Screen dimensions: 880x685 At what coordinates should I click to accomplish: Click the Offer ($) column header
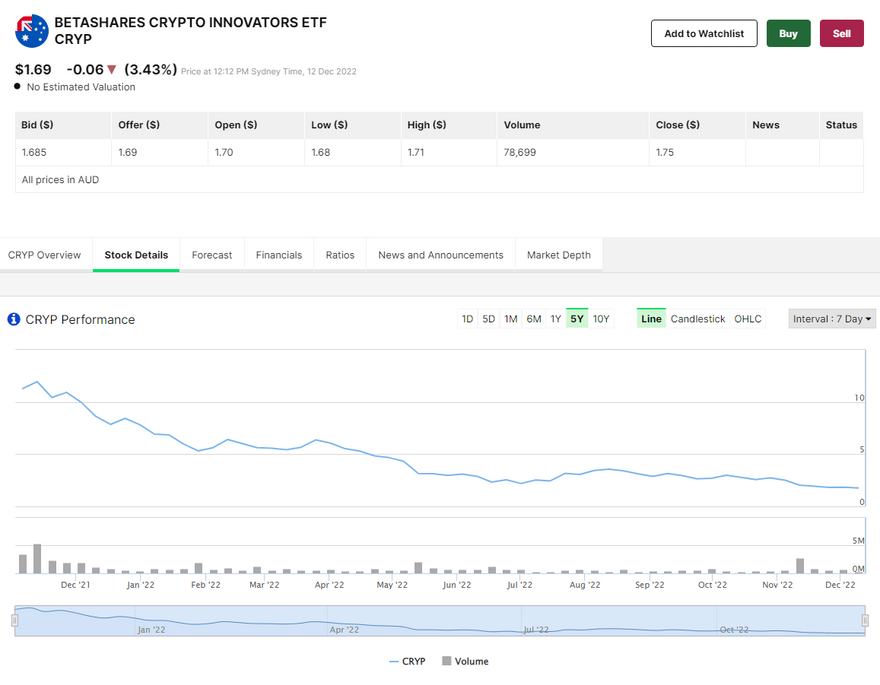tap(159, 125)
